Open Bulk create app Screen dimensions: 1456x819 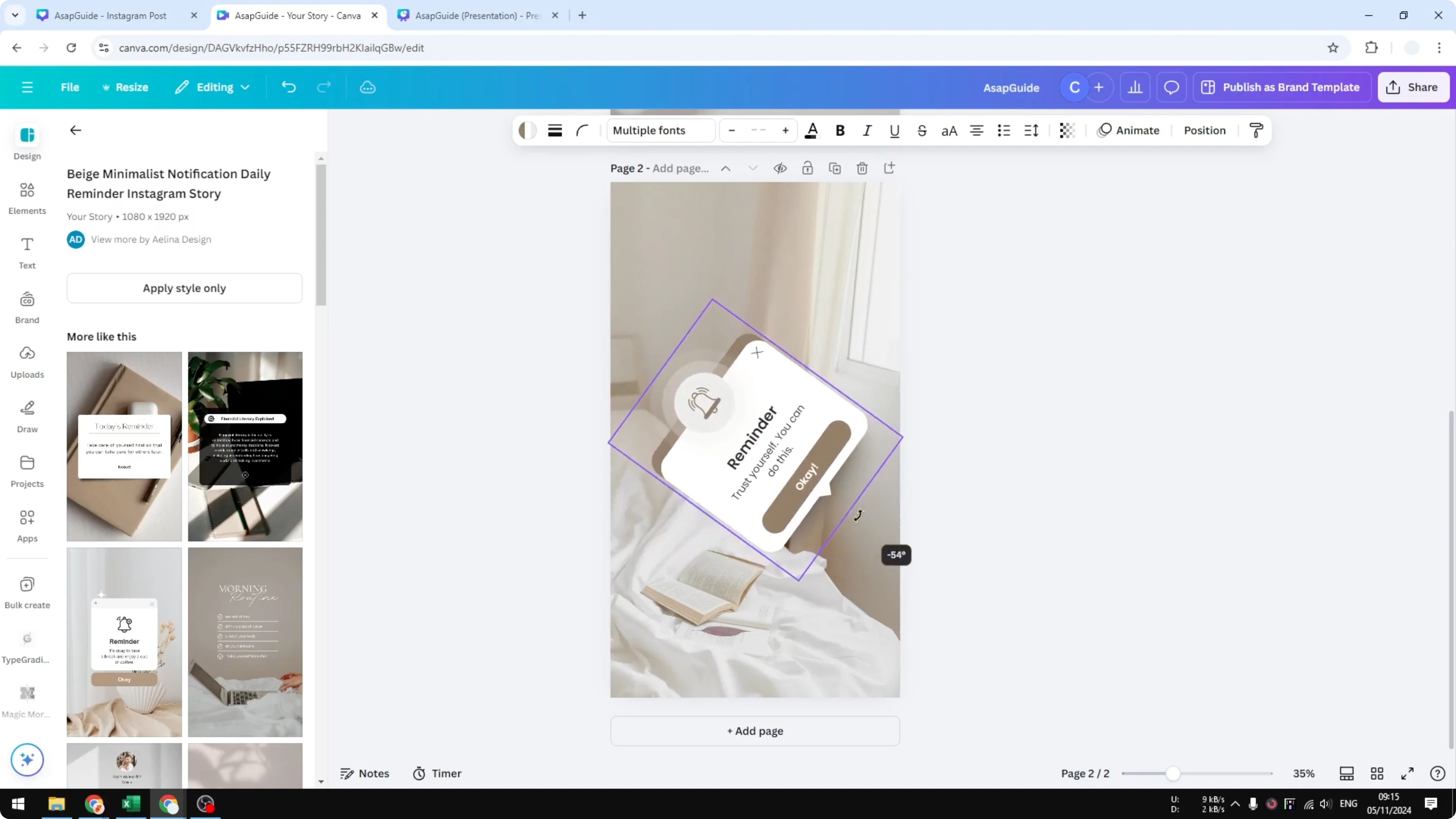tap(27, 592)
